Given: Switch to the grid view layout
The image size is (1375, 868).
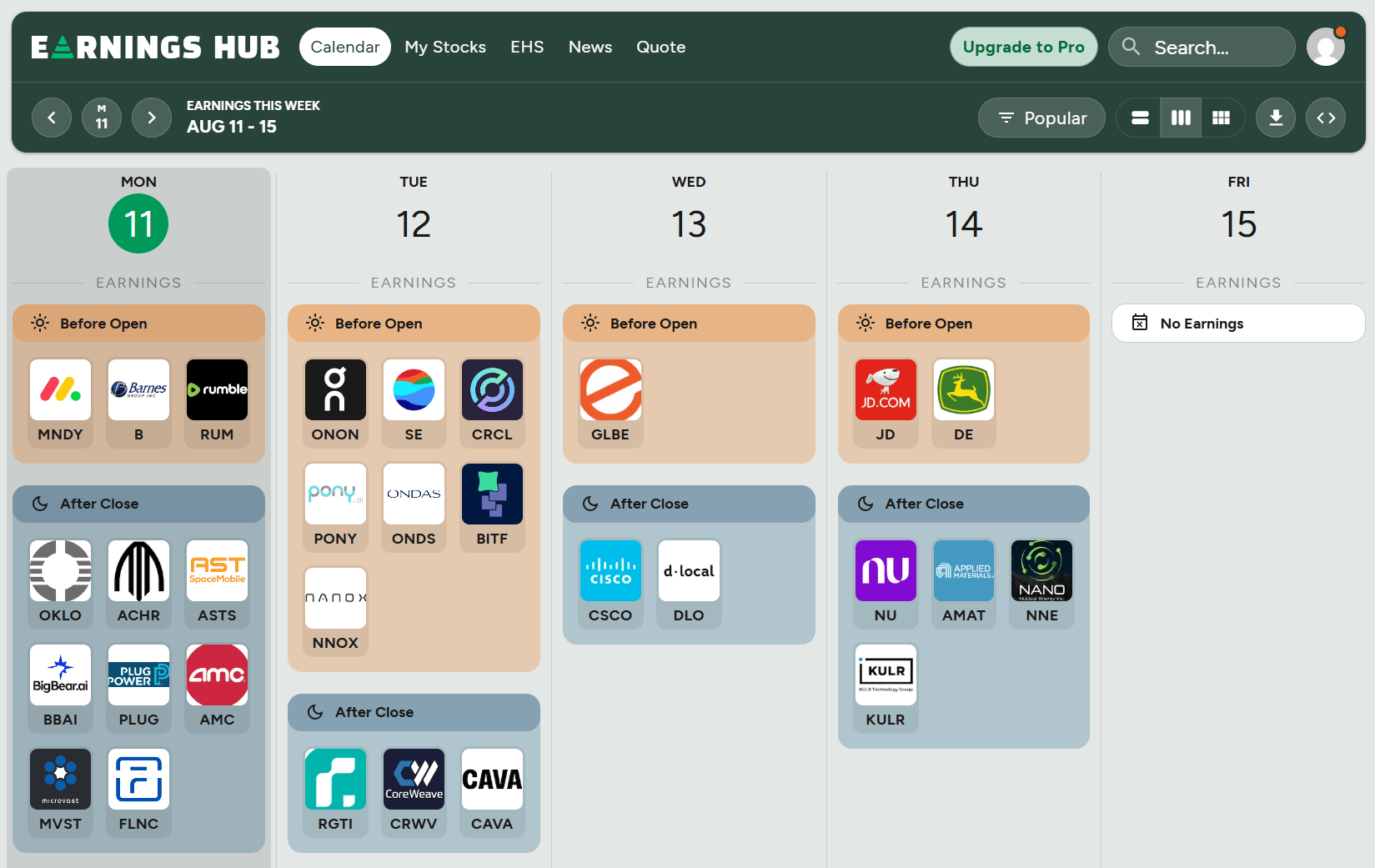Looking at the screenshot, I should 1222,118.
